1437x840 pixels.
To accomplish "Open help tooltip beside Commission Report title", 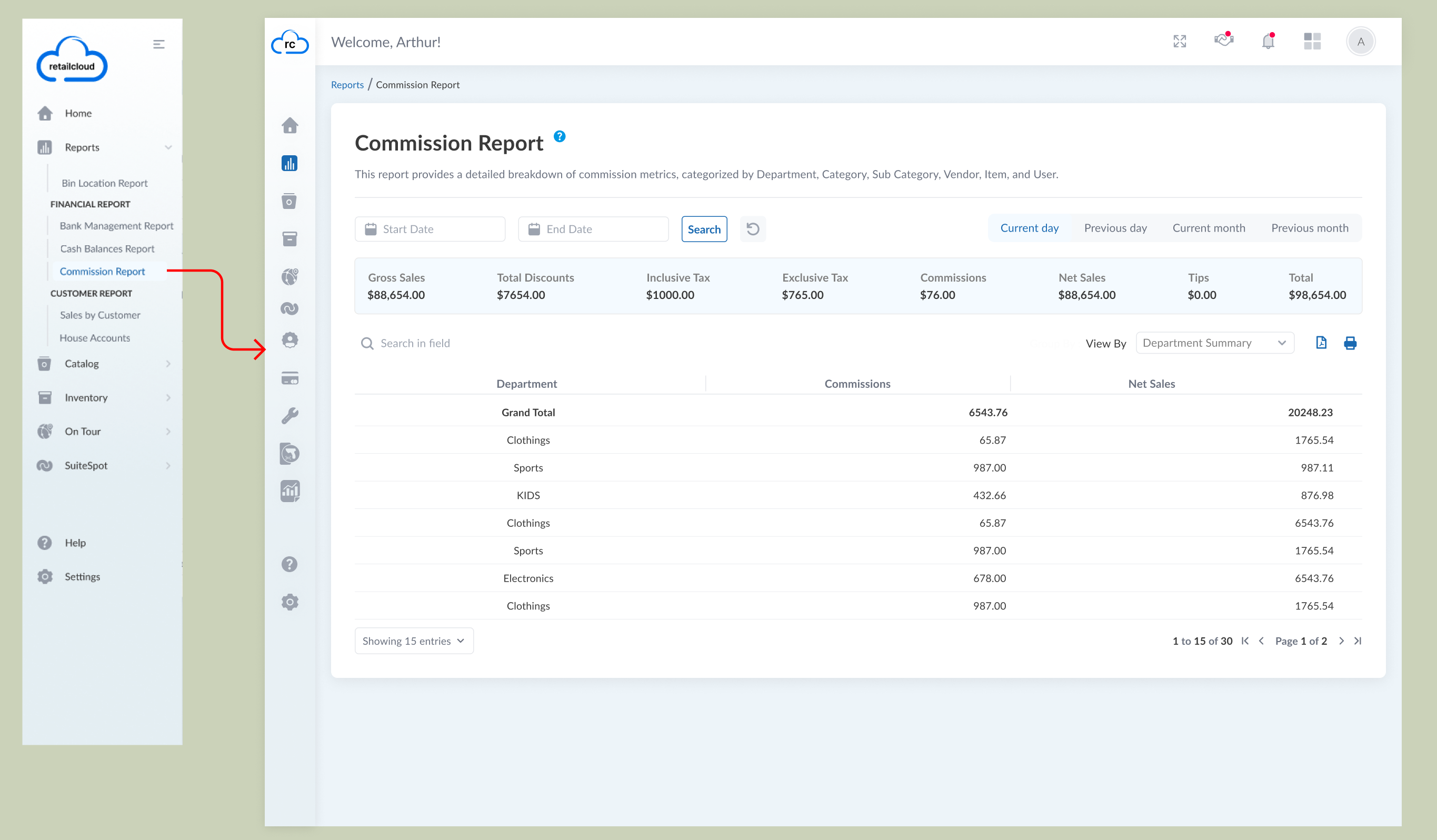I will [560, 136].
